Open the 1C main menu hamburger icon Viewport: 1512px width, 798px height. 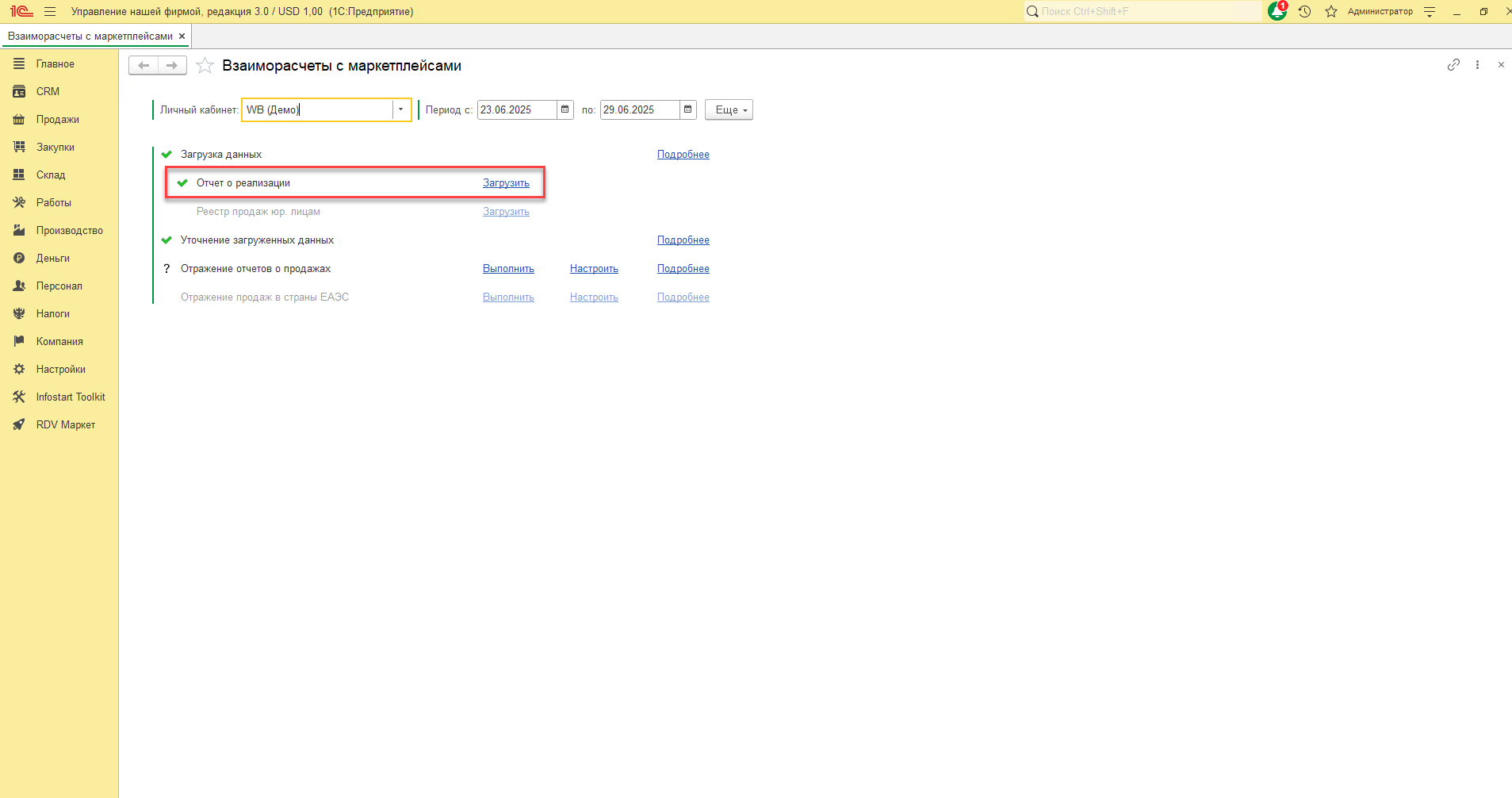pyautogui.click(x=50, y=12)
